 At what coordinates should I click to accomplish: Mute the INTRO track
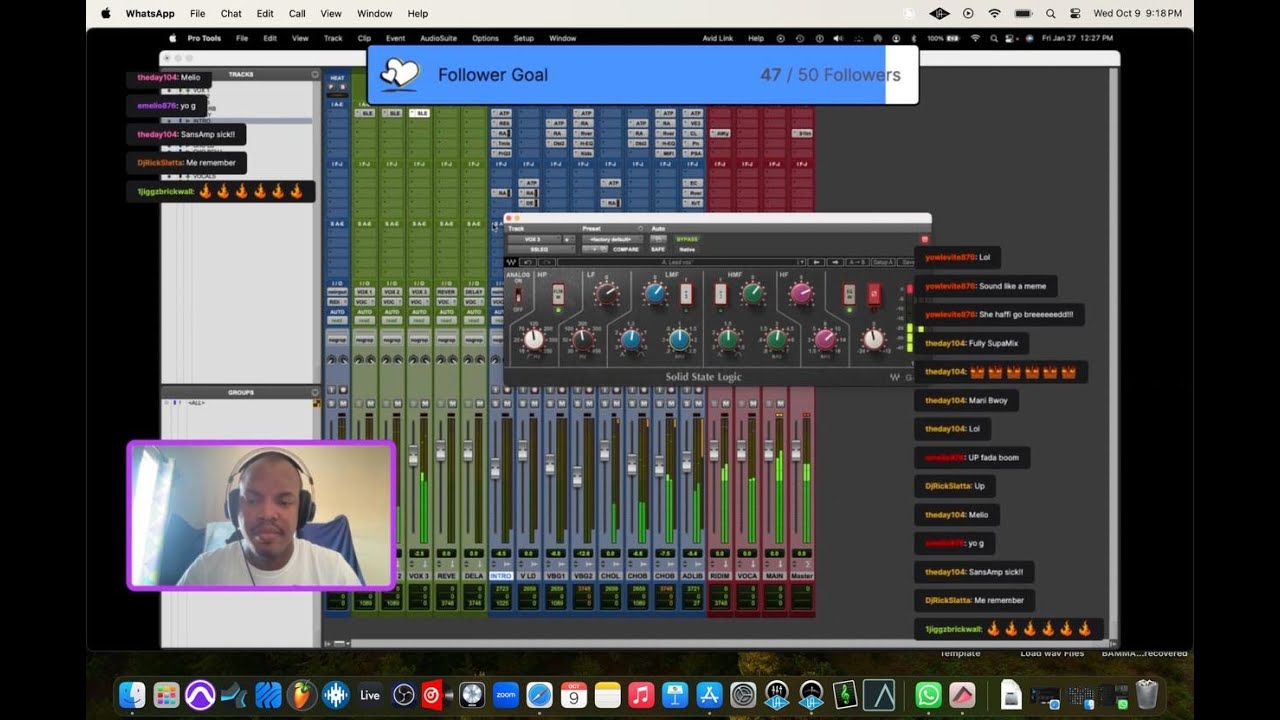(x=507, y=403)
